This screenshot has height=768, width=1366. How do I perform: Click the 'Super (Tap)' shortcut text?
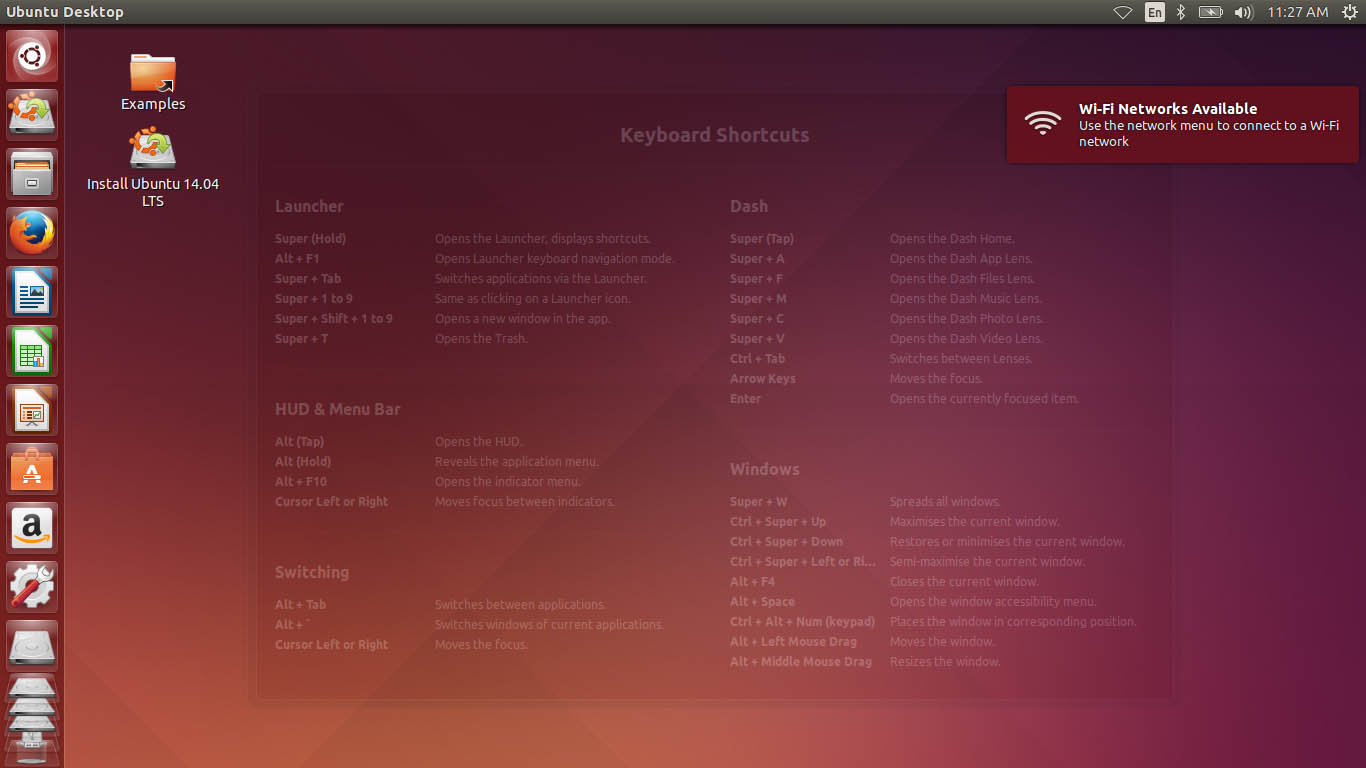pyautogui.click(x=762, y=239)
